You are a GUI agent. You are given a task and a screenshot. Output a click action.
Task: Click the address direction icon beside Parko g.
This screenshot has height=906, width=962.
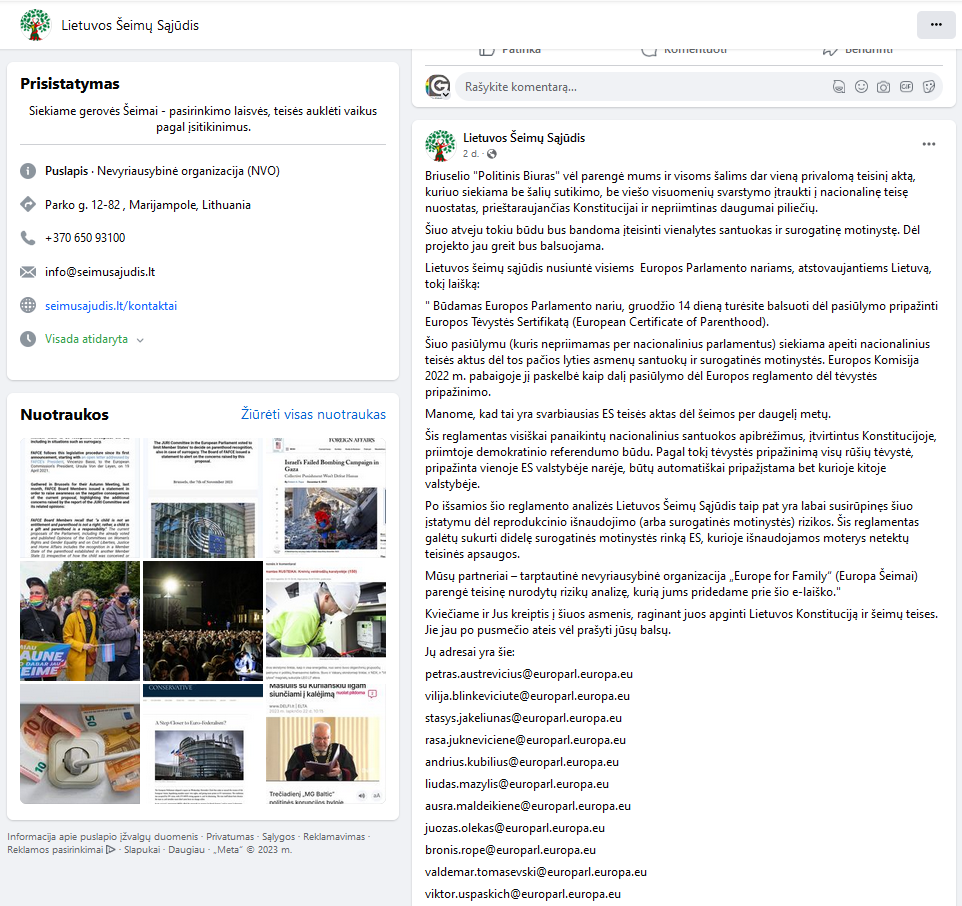click(x=28, y=204)
